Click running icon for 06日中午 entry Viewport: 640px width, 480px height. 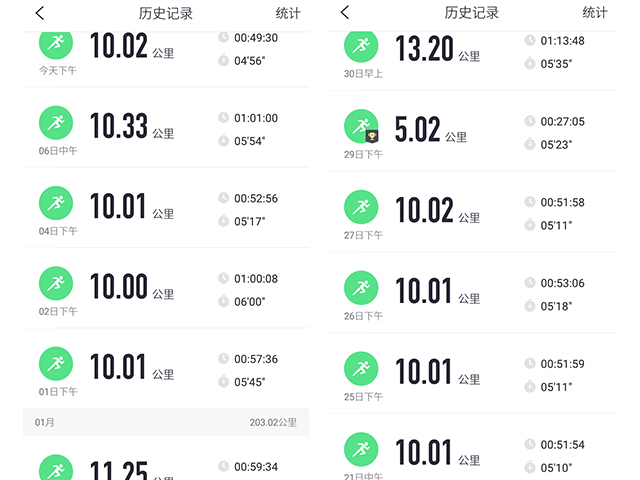tap(56, 122)
